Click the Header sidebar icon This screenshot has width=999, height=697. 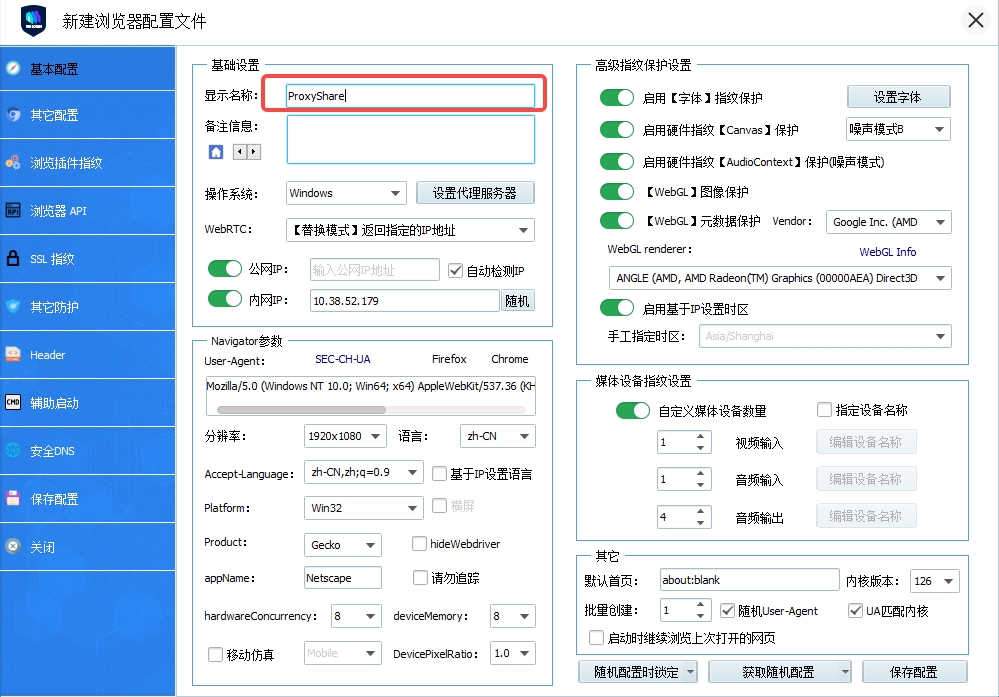(13, 354)
